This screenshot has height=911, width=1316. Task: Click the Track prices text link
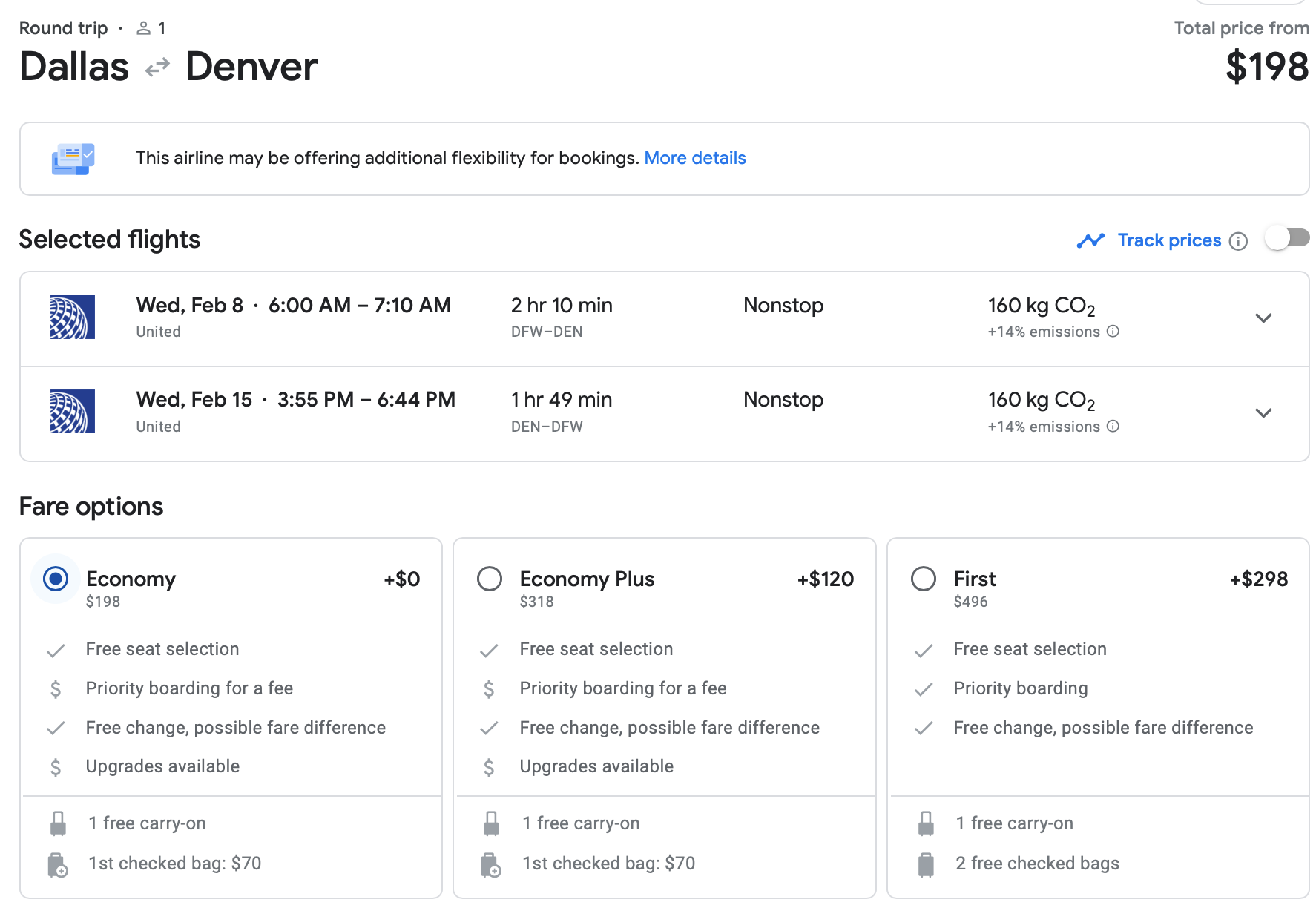[1169, 240]
